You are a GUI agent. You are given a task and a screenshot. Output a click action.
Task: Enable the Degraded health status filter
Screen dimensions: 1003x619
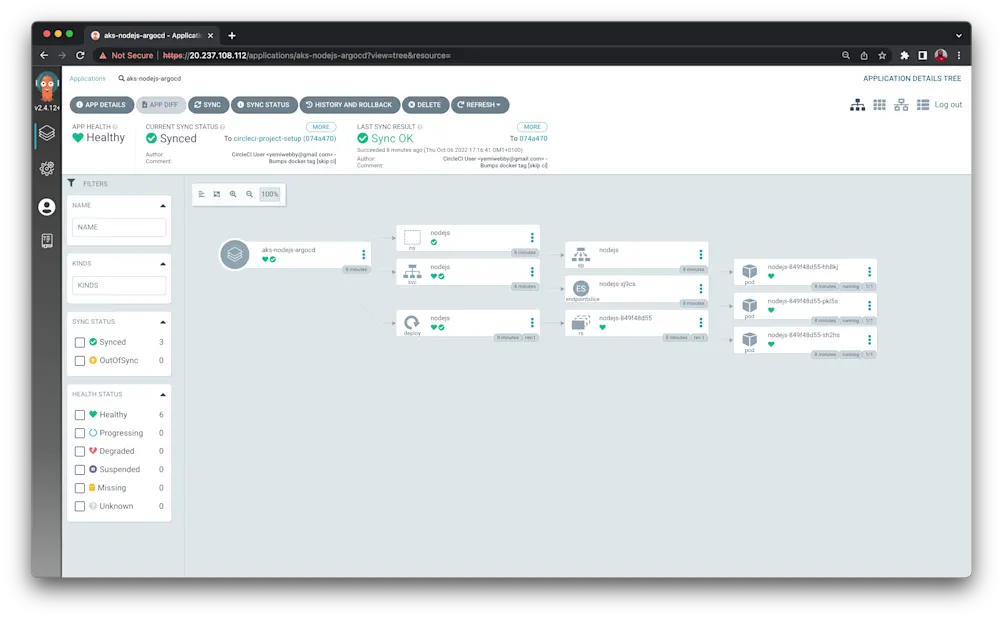(80, 451)
